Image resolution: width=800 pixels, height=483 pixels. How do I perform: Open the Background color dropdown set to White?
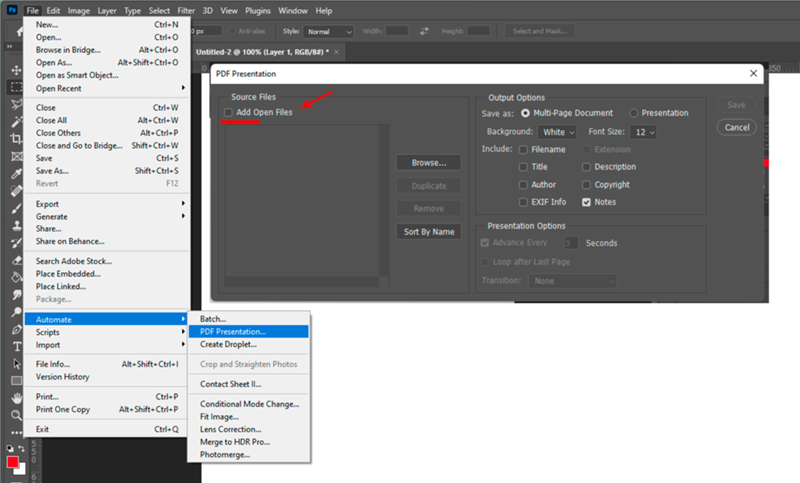tap(557, 132)
